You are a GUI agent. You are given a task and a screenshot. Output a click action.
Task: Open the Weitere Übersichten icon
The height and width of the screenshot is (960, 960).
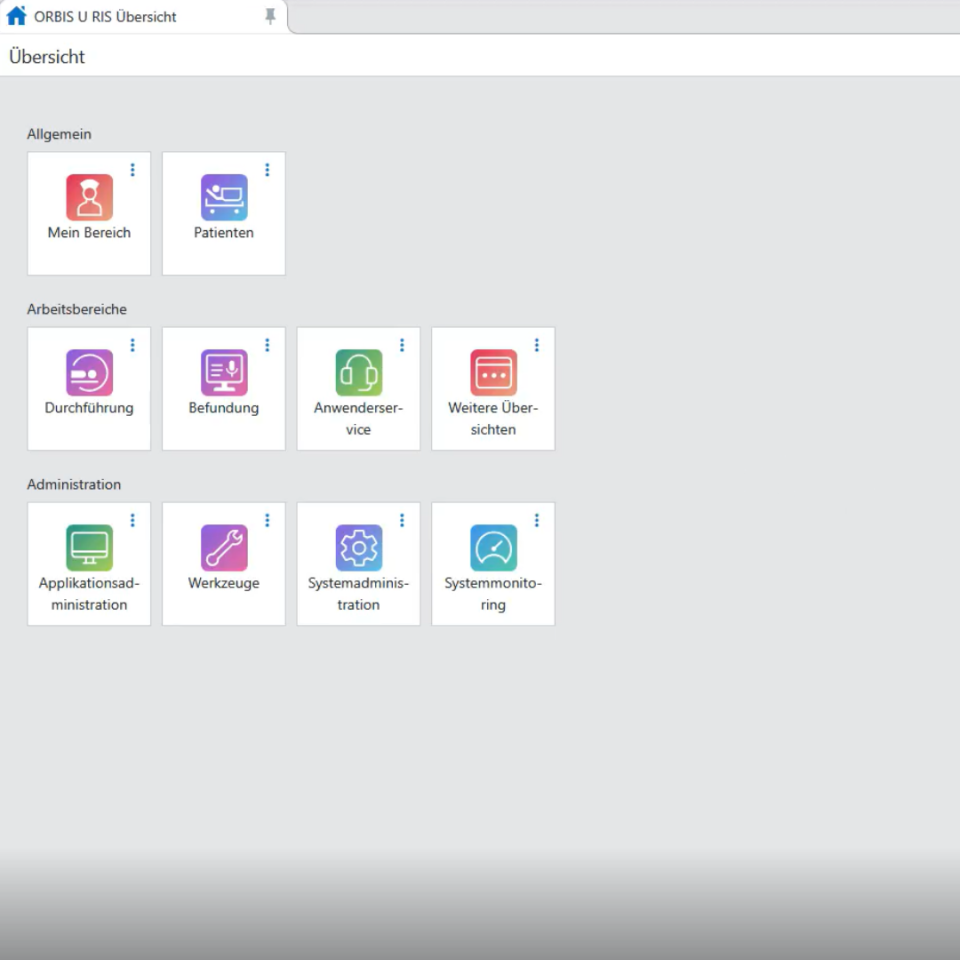click(x=493, y=372)
